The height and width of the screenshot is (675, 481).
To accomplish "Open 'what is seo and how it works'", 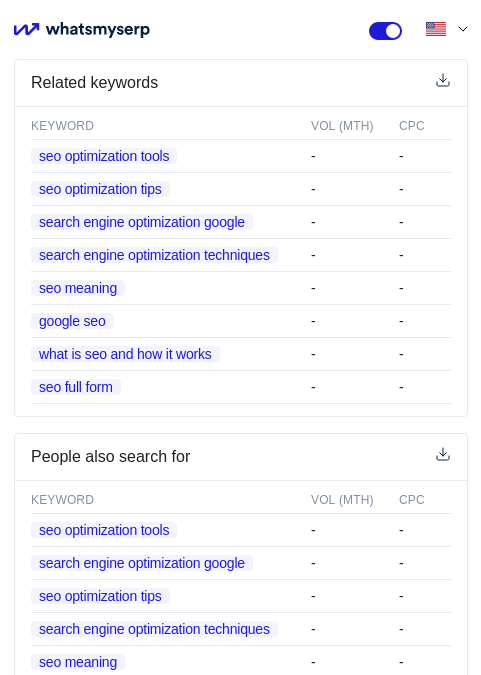I will click(x=125, y=354).
